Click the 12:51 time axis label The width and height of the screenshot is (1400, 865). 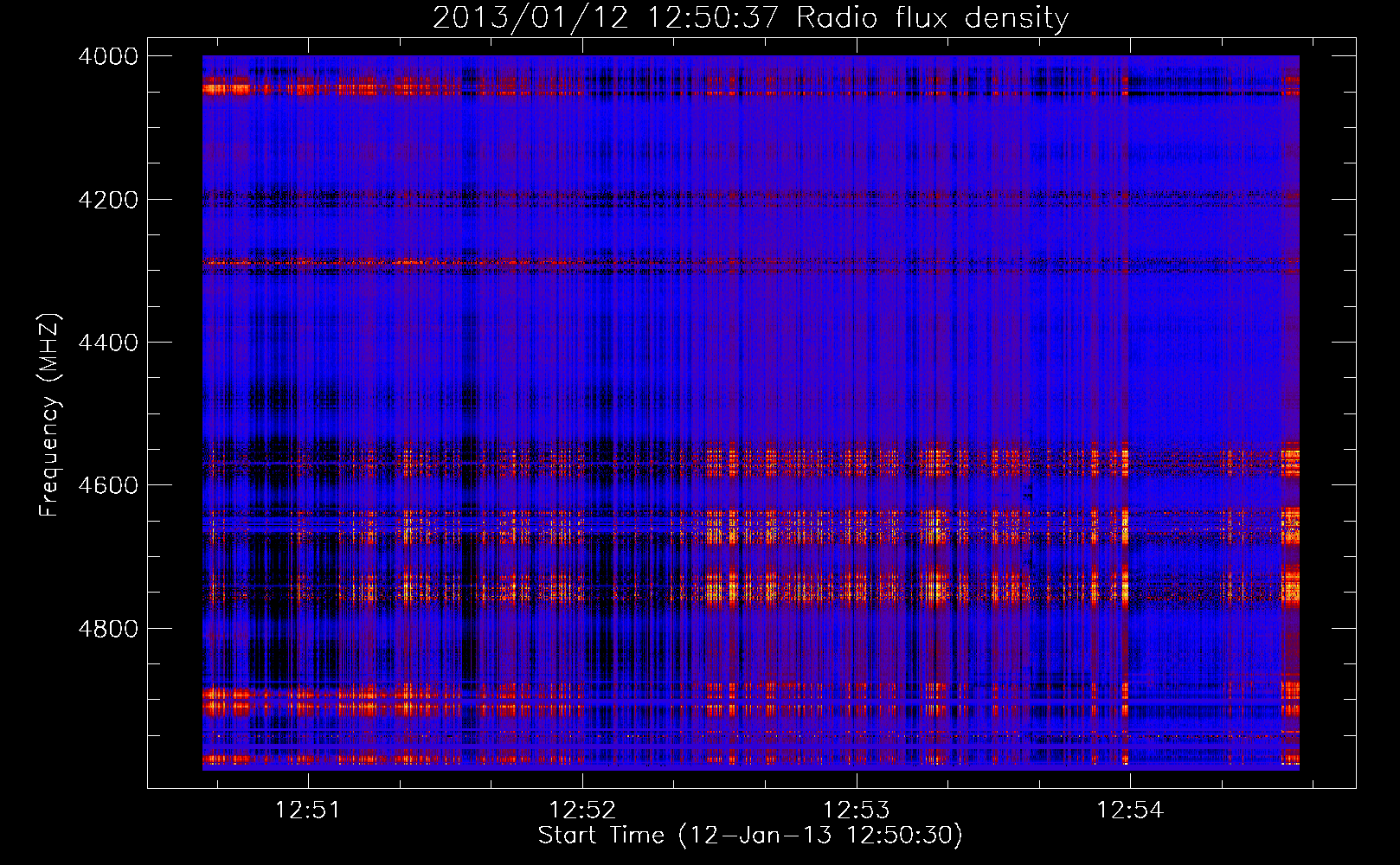pos(308,810)
